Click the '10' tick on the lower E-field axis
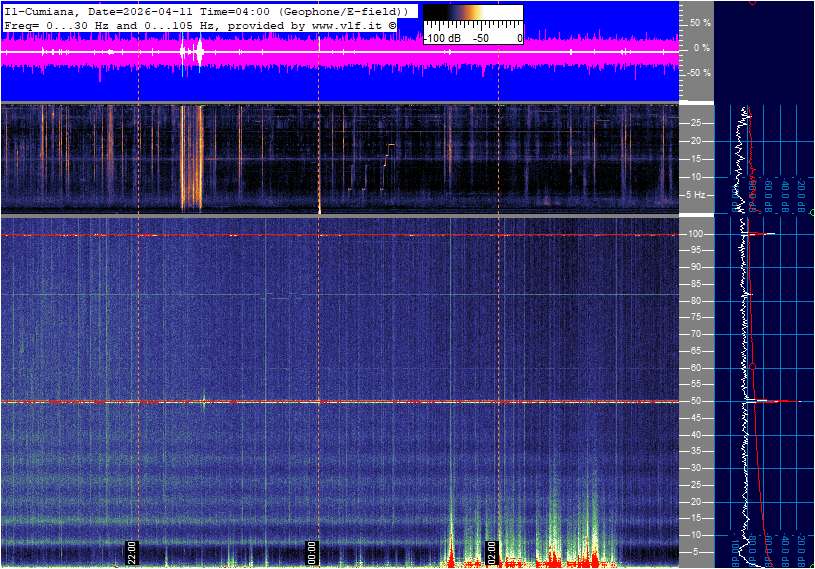This screenshot has width=815, height=569. 695,535
